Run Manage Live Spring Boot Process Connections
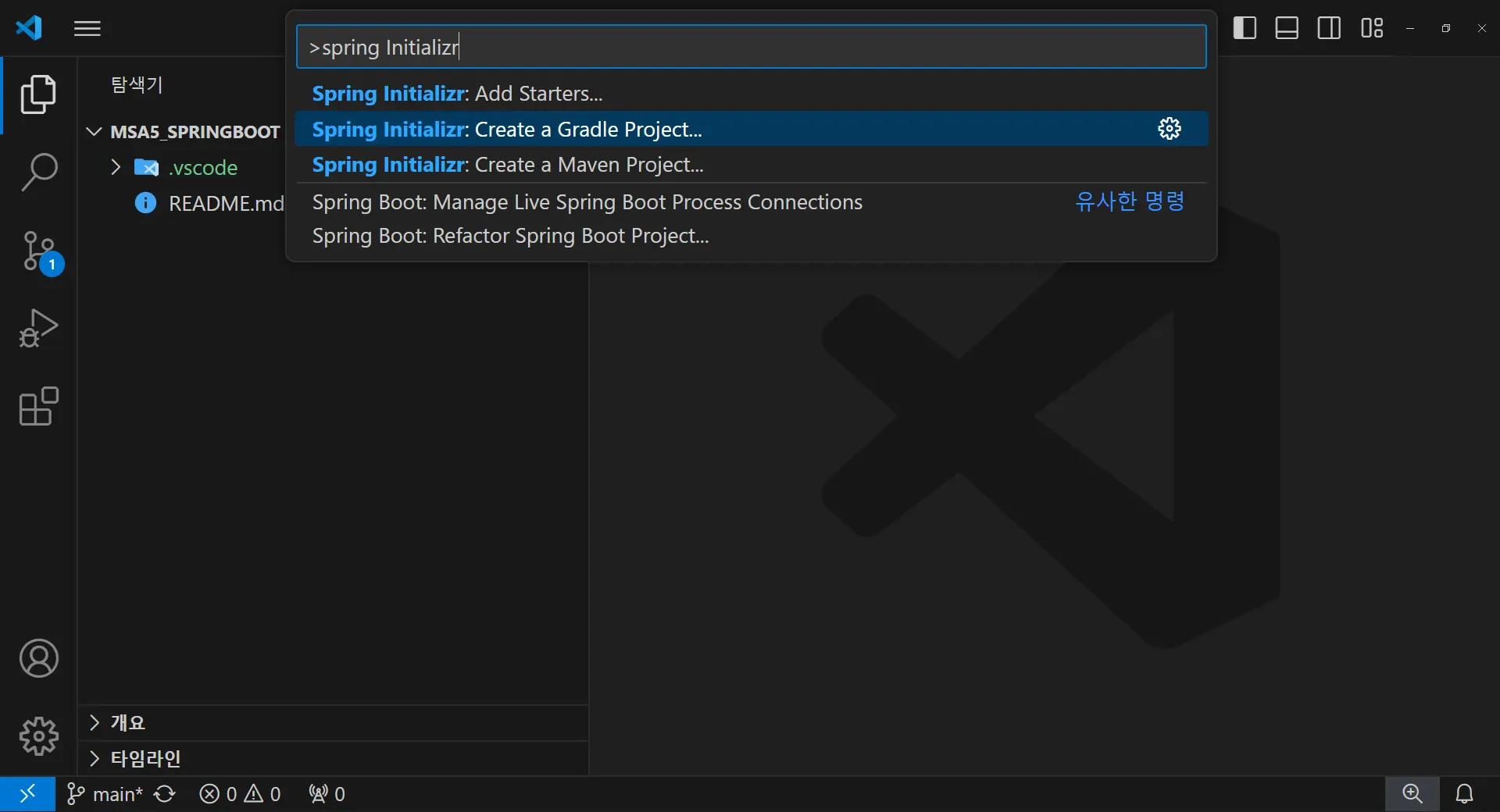The image size is (1500, 812). pyautogui.click(x=752, y=202)
